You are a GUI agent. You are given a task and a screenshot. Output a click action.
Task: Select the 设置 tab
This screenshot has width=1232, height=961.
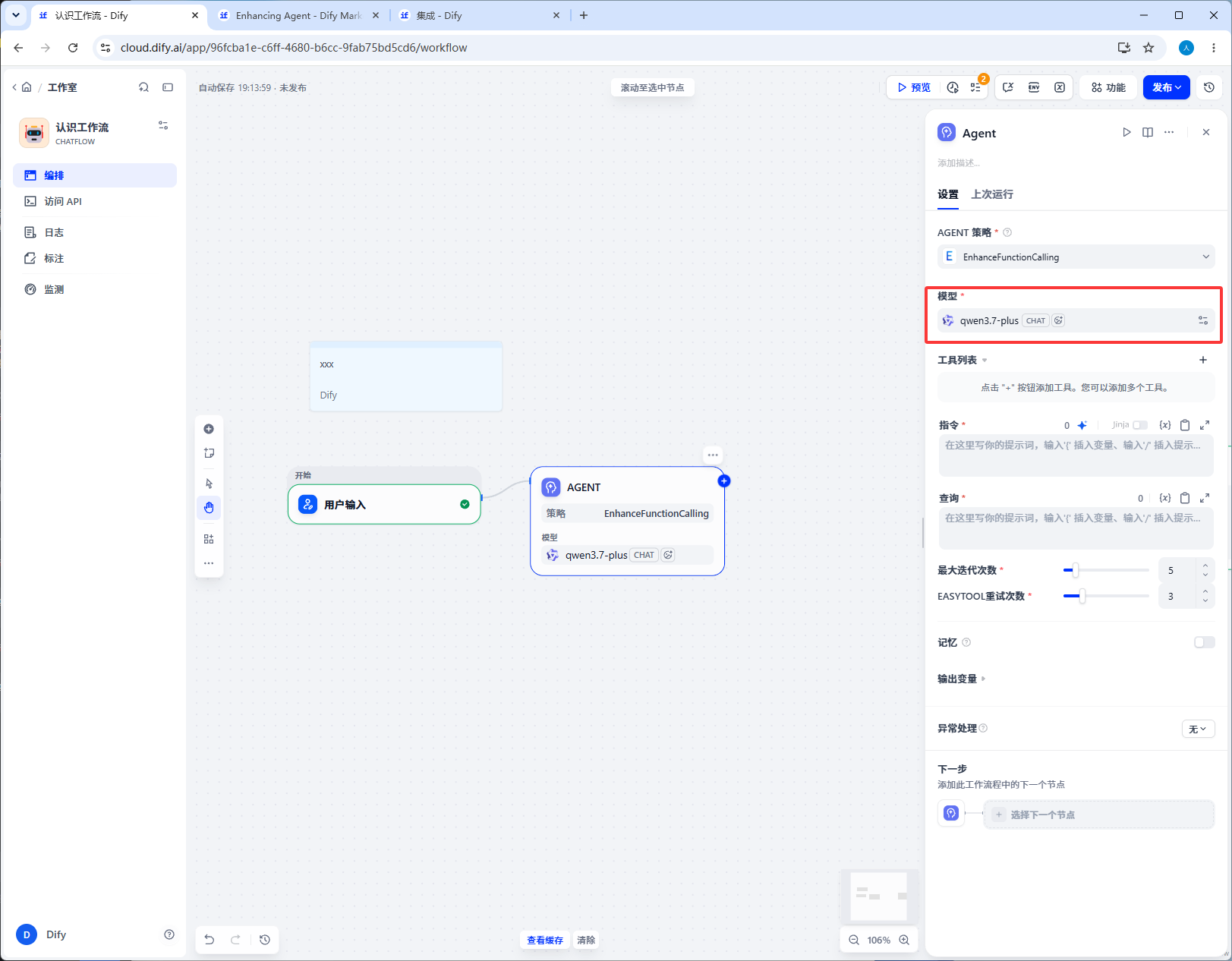[x=948, y=194]
